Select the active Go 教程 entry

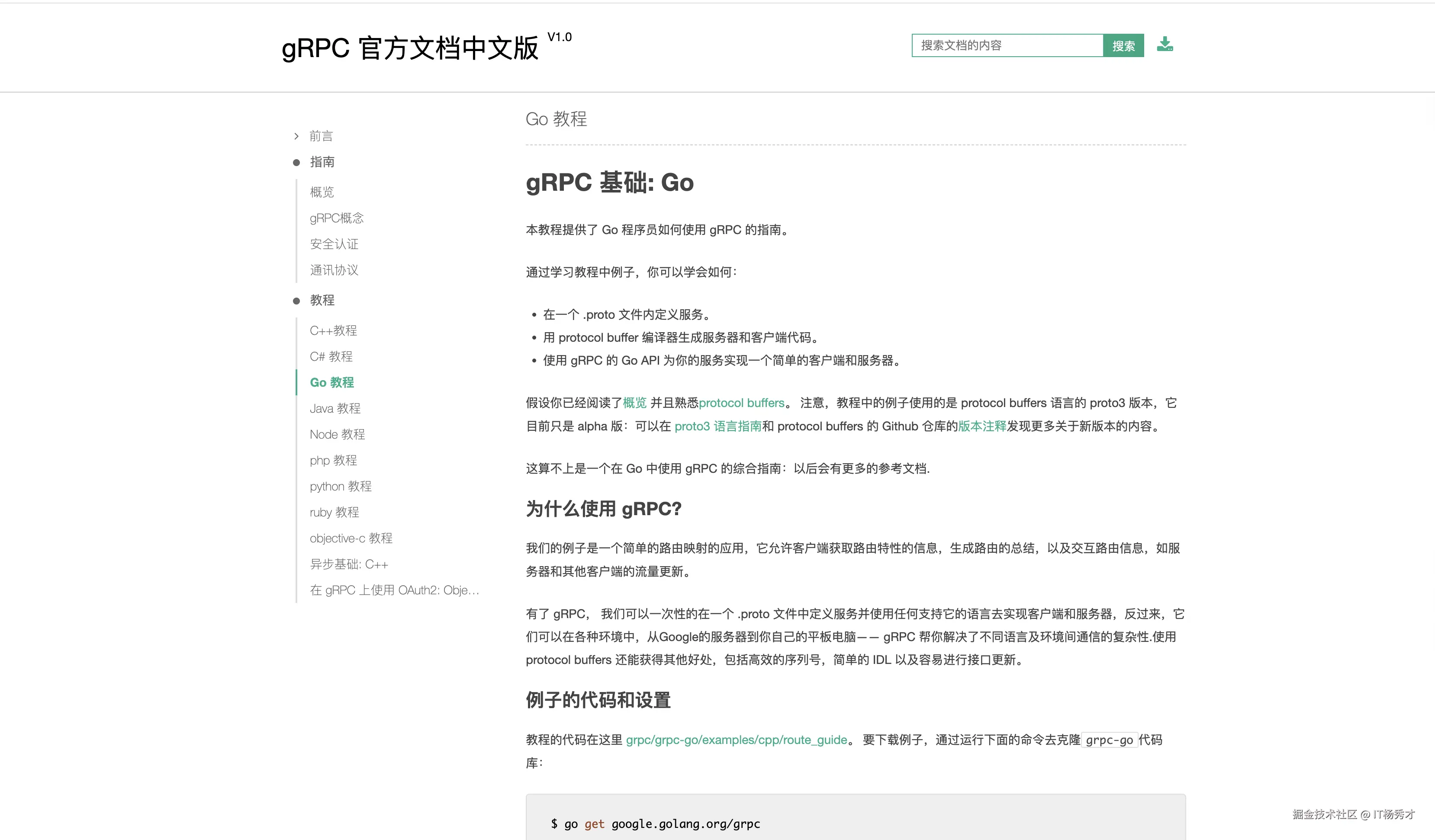point(332,382)
